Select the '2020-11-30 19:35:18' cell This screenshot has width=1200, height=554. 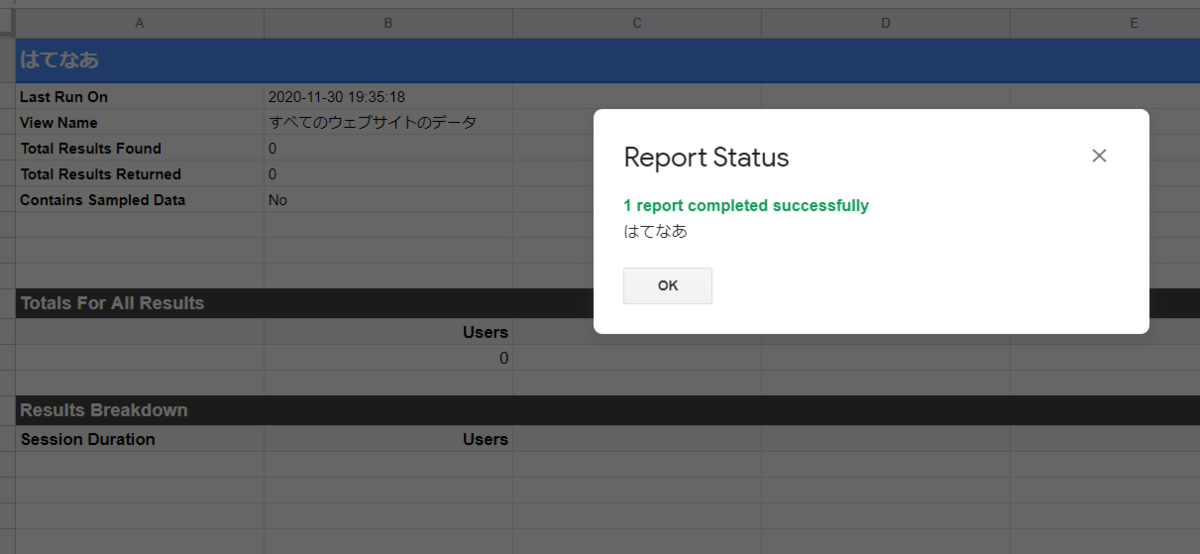coord(388,97)
